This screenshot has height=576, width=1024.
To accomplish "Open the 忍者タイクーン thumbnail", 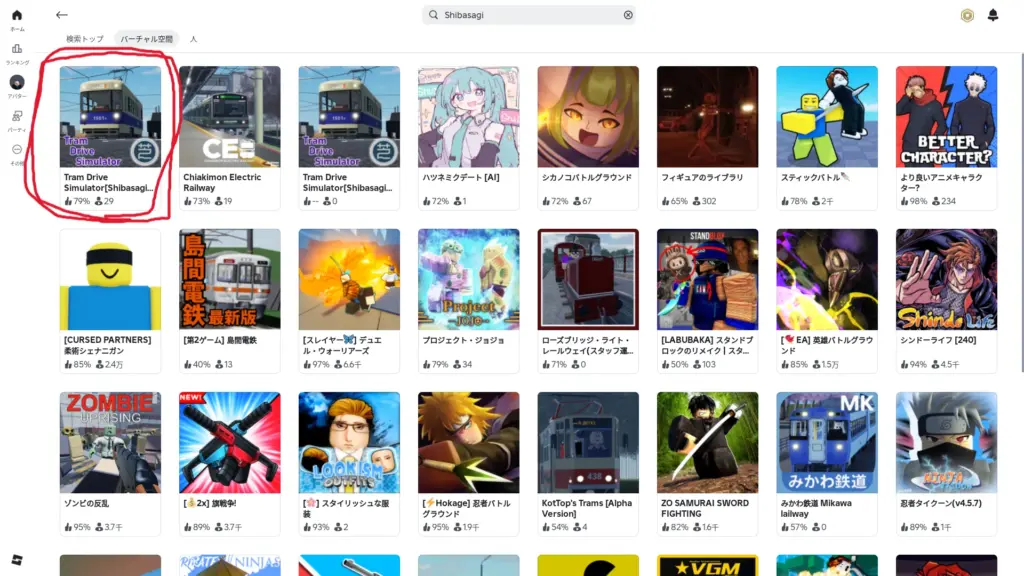I will (x=947, y=443).
